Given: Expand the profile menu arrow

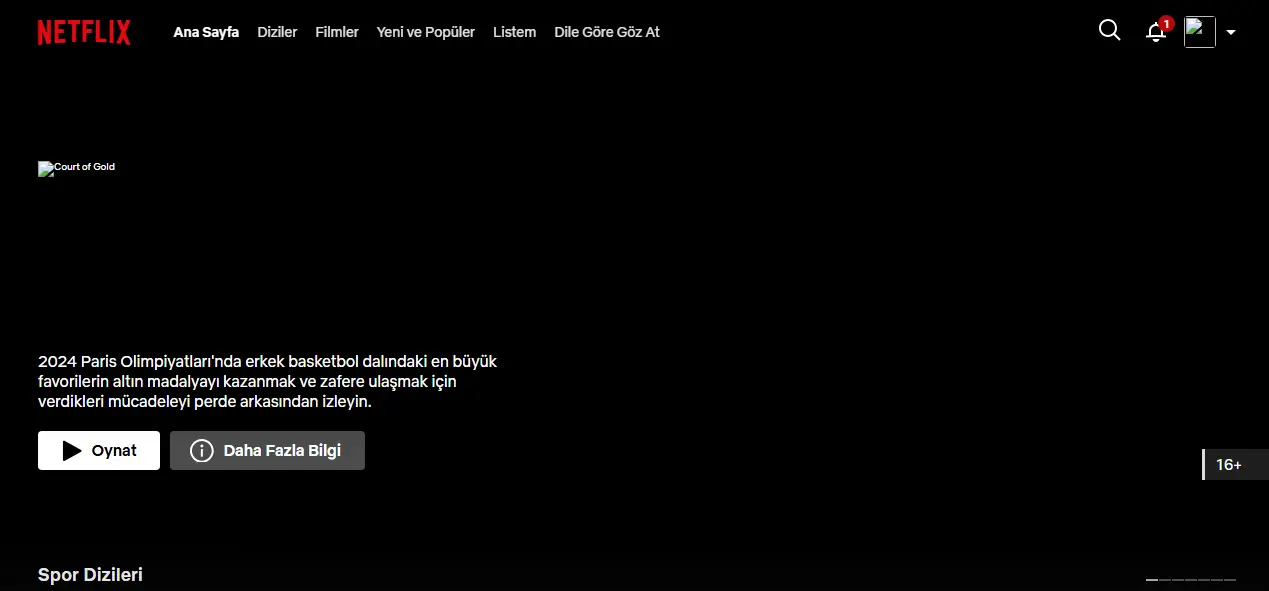Looking at the screenshot, I should 1231,32.
